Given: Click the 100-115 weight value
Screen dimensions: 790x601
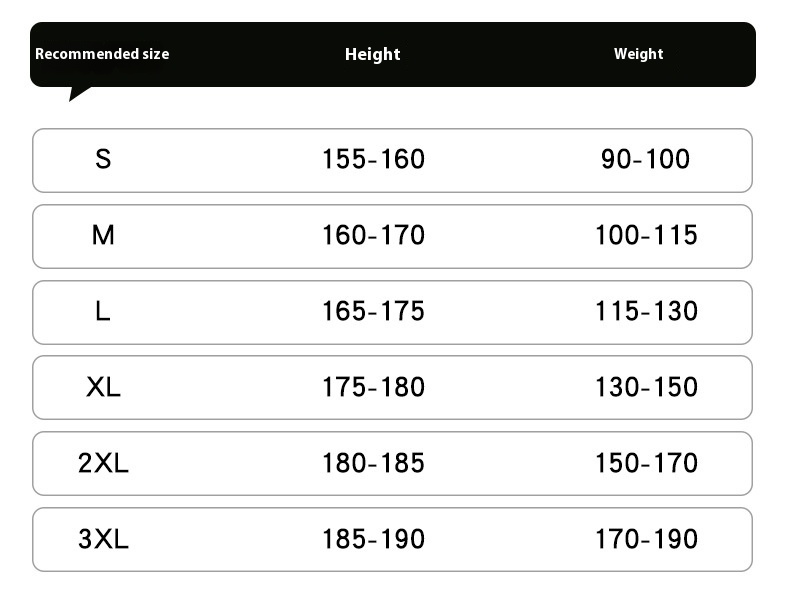Looking at the screenshot, I should pos(646,235).
